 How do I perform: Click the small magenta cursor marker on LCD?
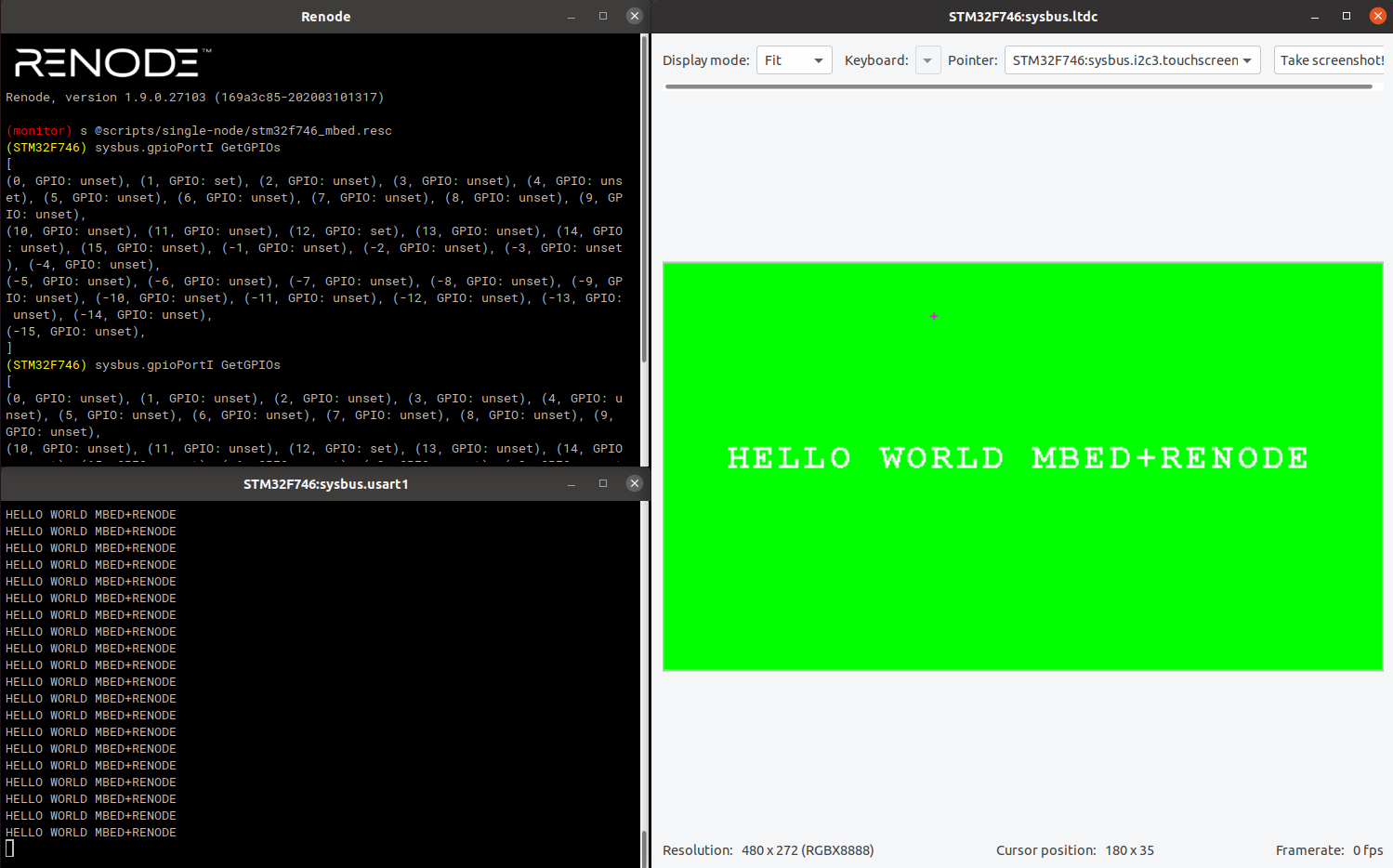934,317
